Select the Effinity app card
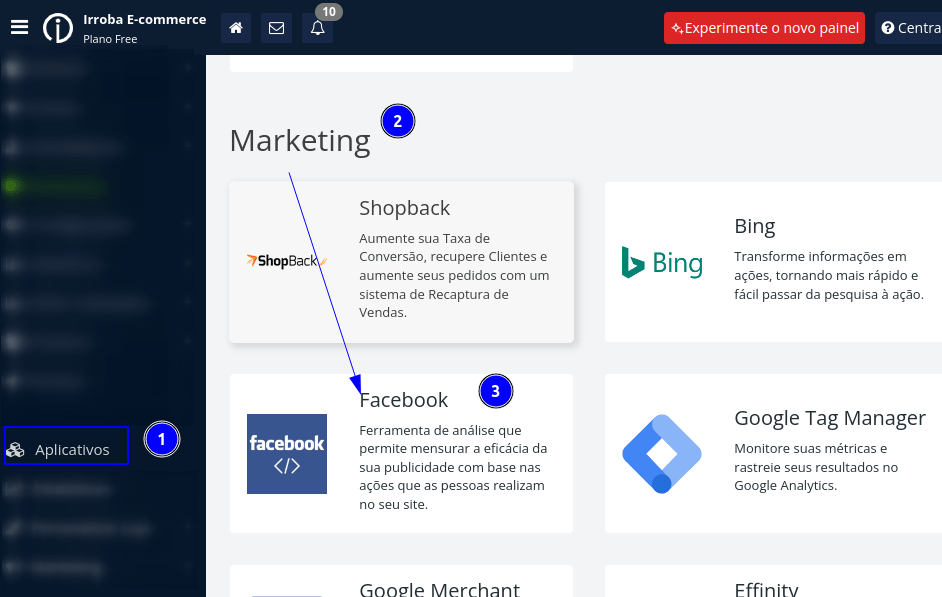 (773, 582)
